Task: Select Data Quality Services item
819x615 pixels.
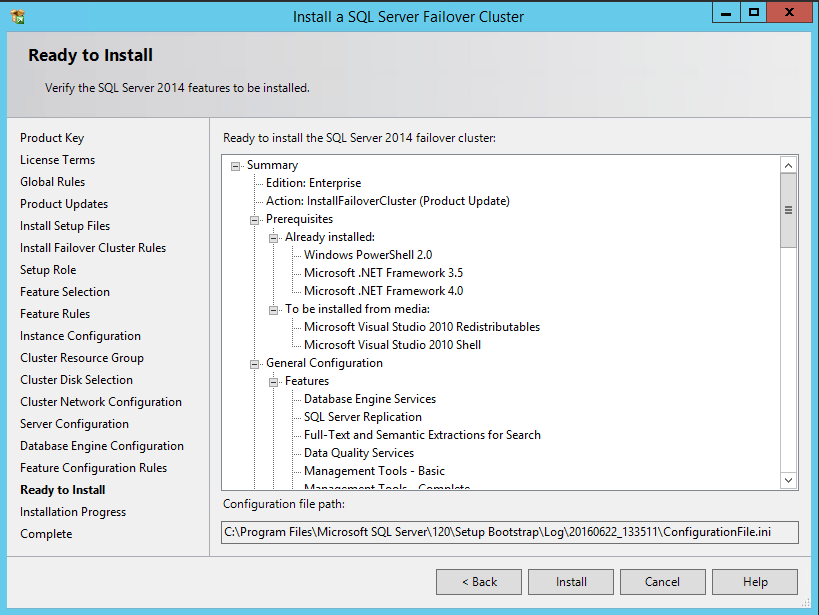Action: pos(359,453)
